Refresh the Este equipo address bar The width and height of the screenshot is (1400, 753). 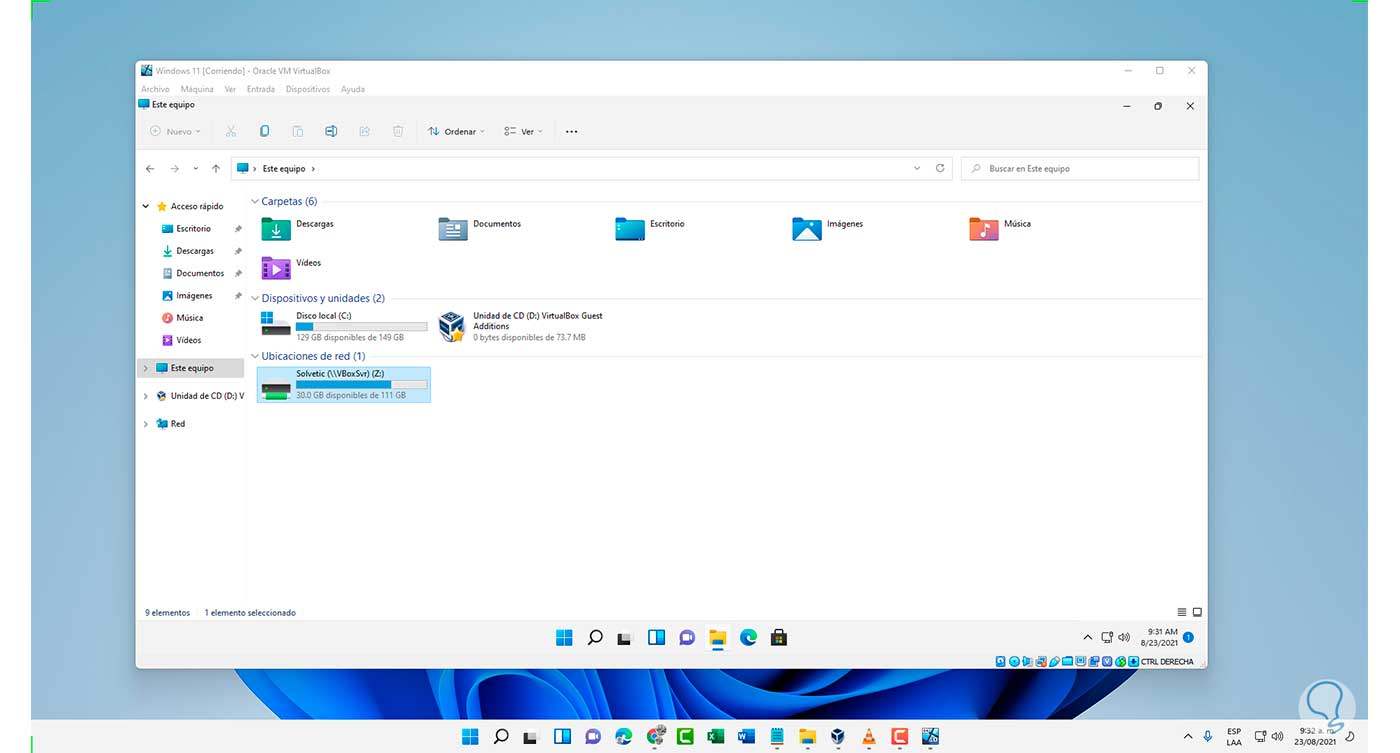coord(940,168)
